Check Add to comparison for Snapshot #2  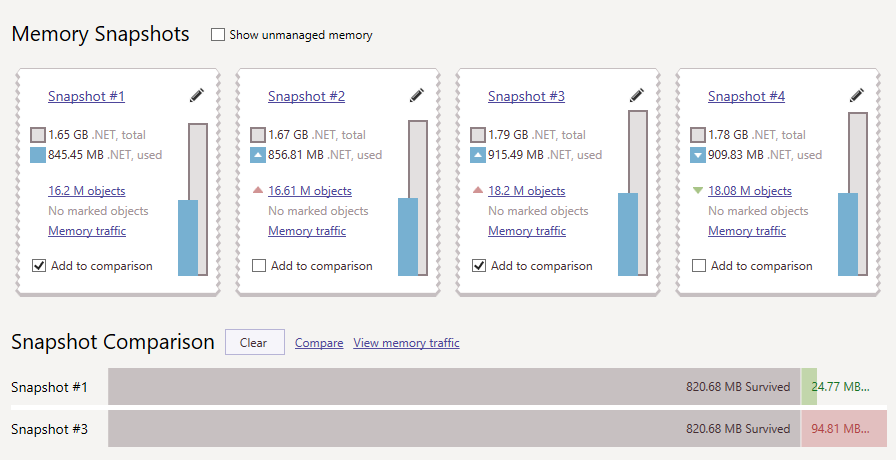tap(259, 266)
